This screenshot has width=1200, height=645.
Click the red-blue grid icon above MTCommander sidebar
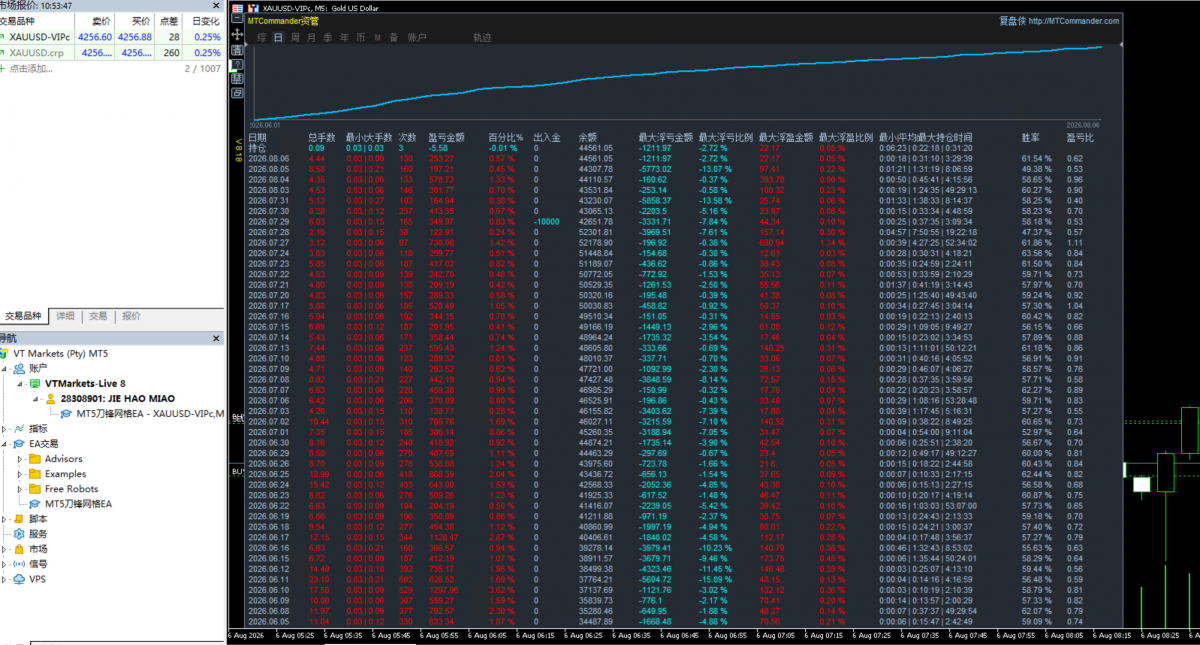[237, 8]
